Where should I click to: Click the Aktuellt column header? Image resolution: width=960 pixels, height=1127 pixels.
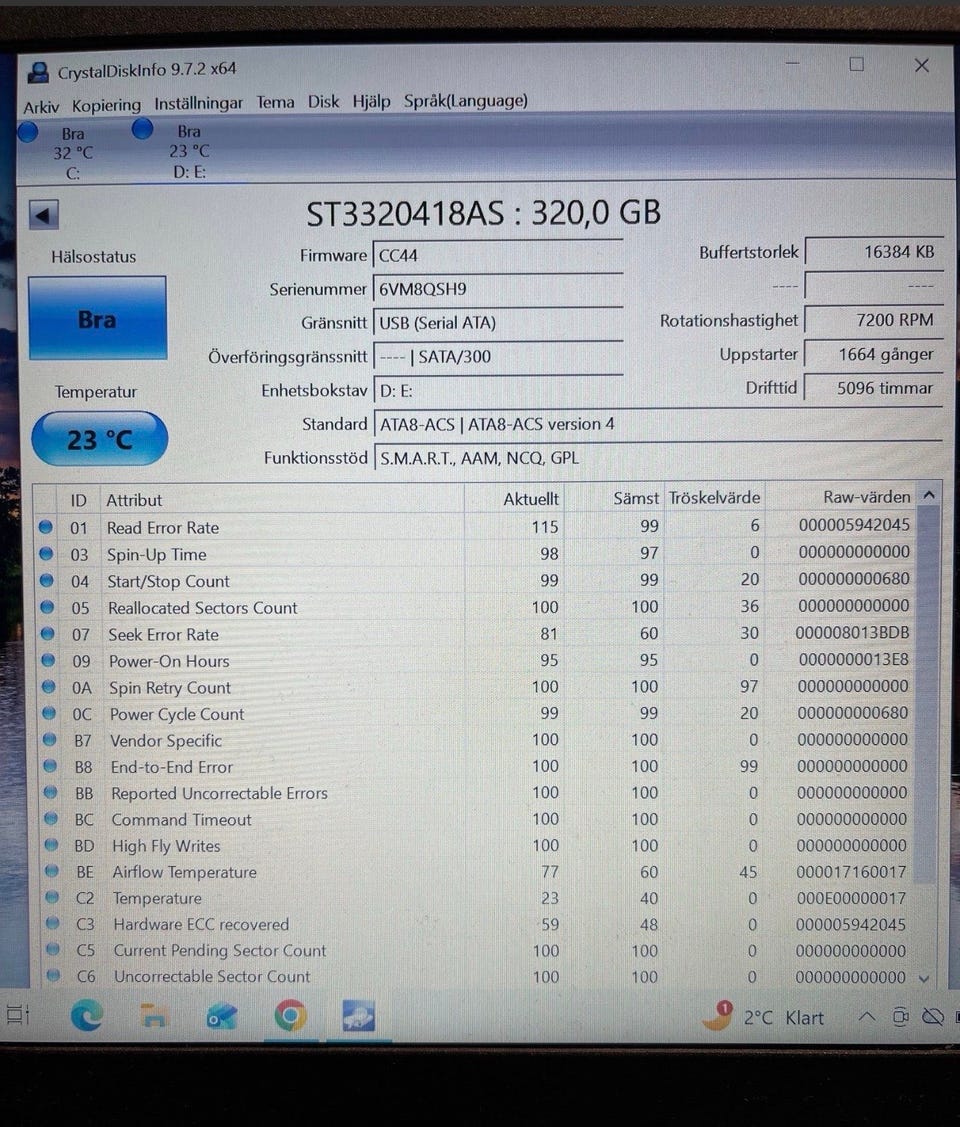point(514,499)
